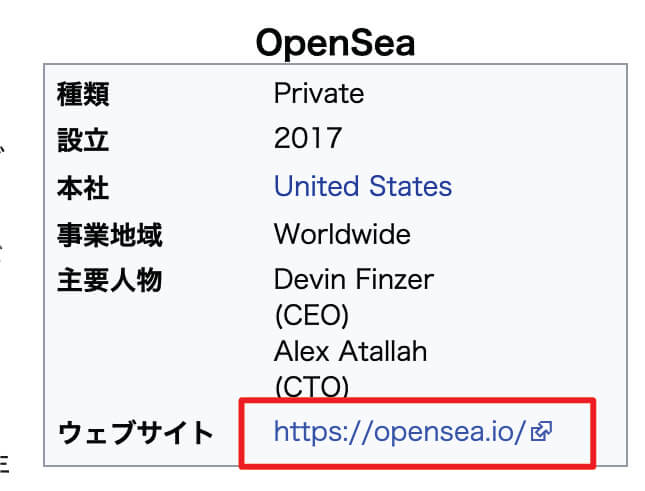Click the 本社 row label
This screenshot has height=491, width=645.
click(83, 187)
